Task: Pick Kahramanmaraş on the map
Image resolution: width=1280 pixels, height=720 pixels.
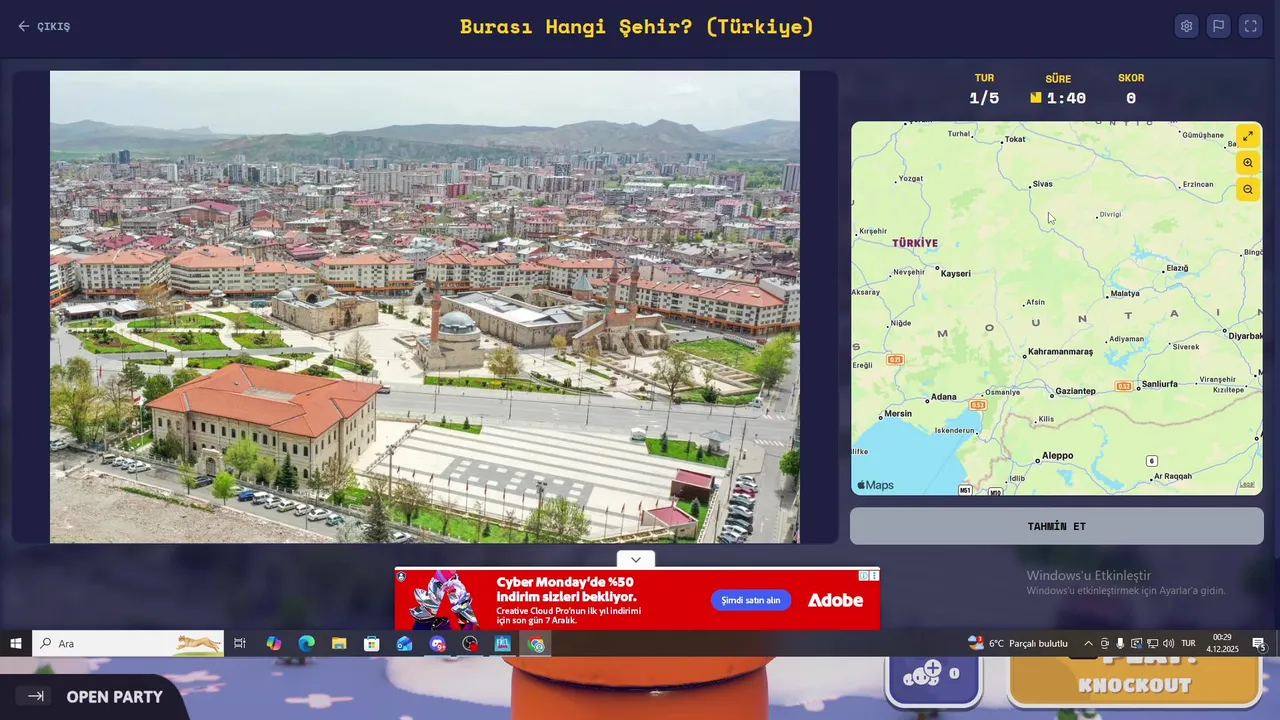Action: [x=1058, y=352]
